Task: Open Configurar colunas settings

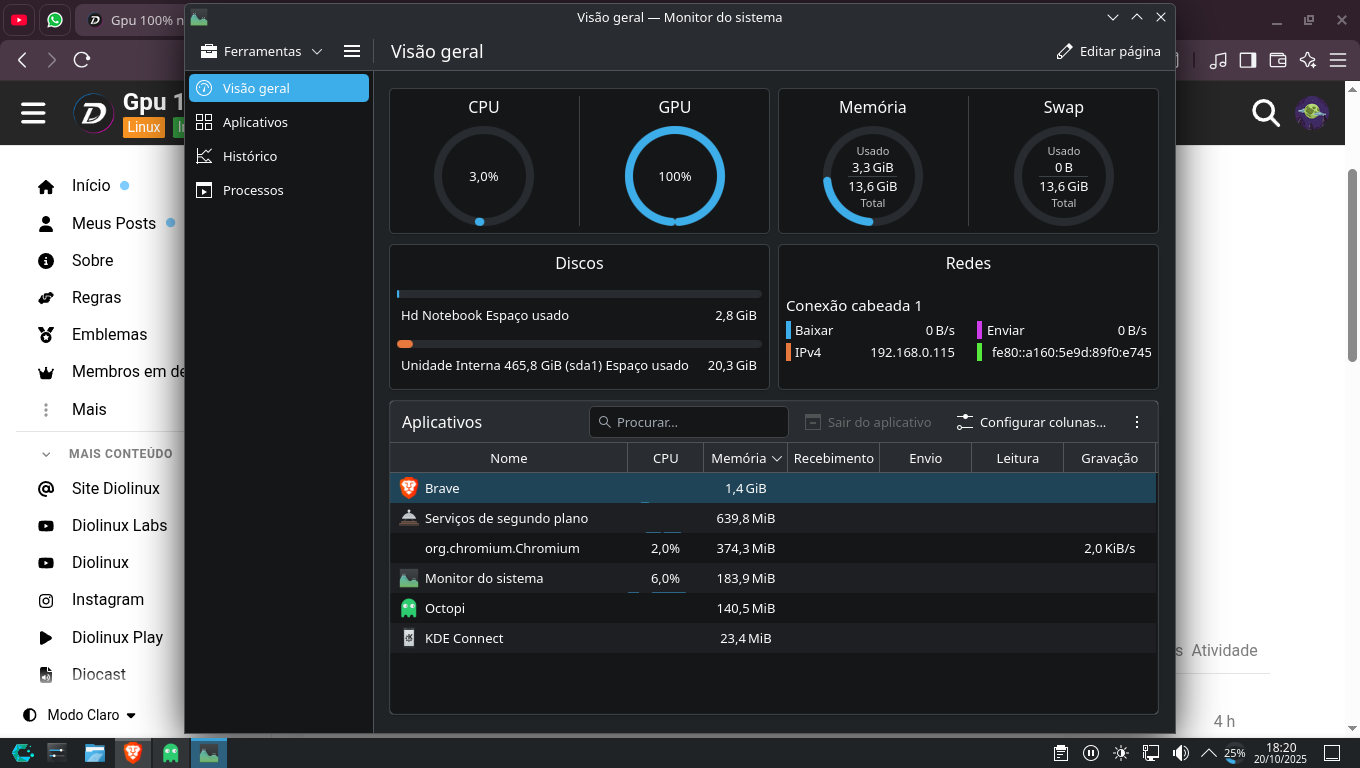Action: click(1031, 422)
